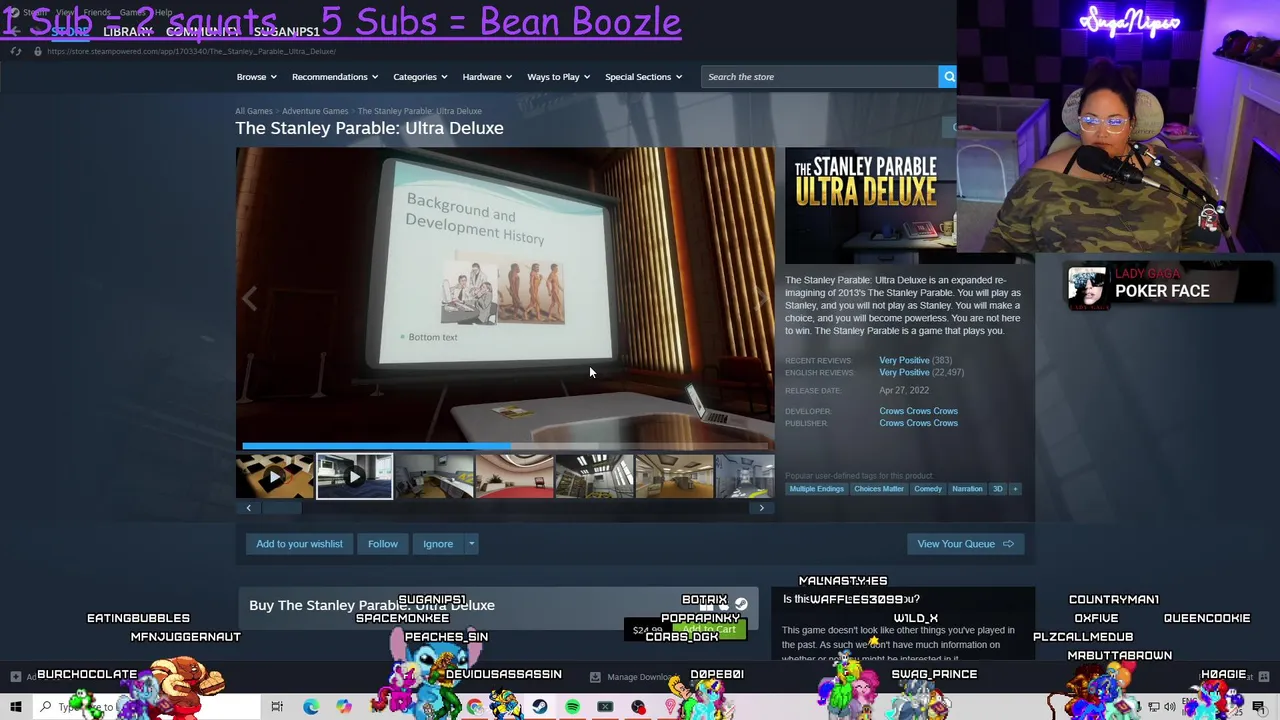
Task: Switch to the LIBRARY tab
Action: coord(128,31)
